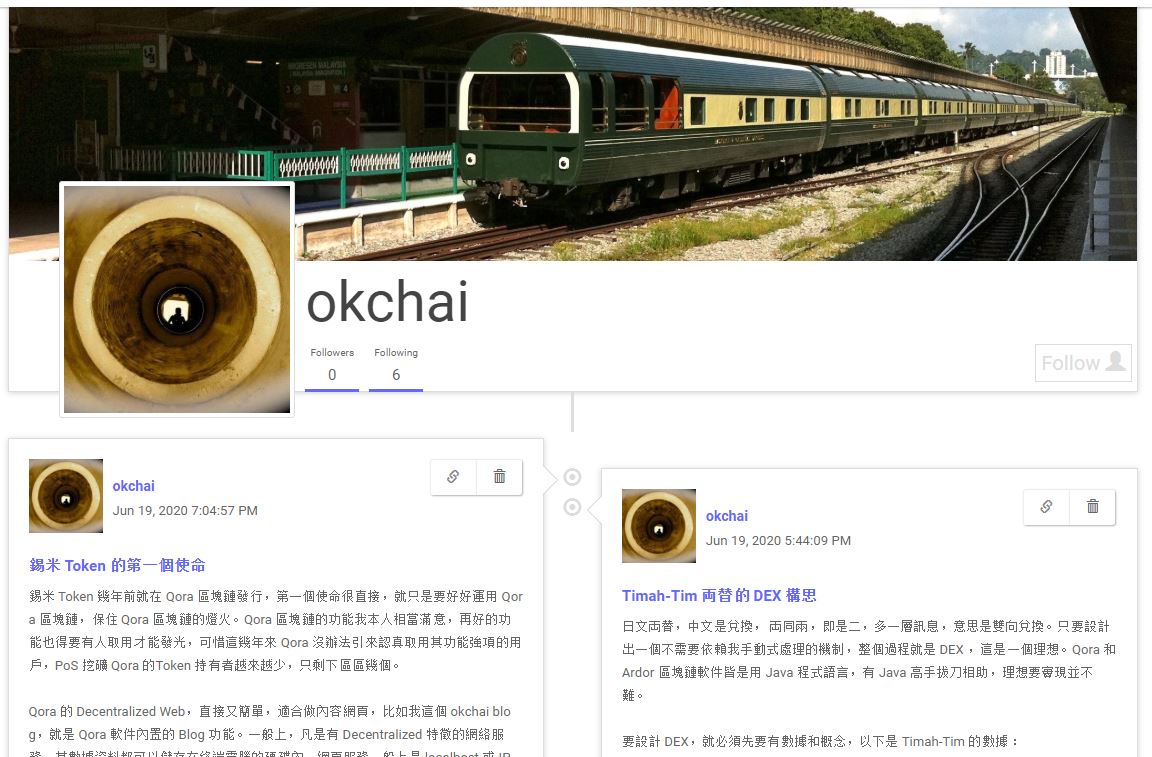Click the Follow button
1152x757 pixels.
point(1083,362)
